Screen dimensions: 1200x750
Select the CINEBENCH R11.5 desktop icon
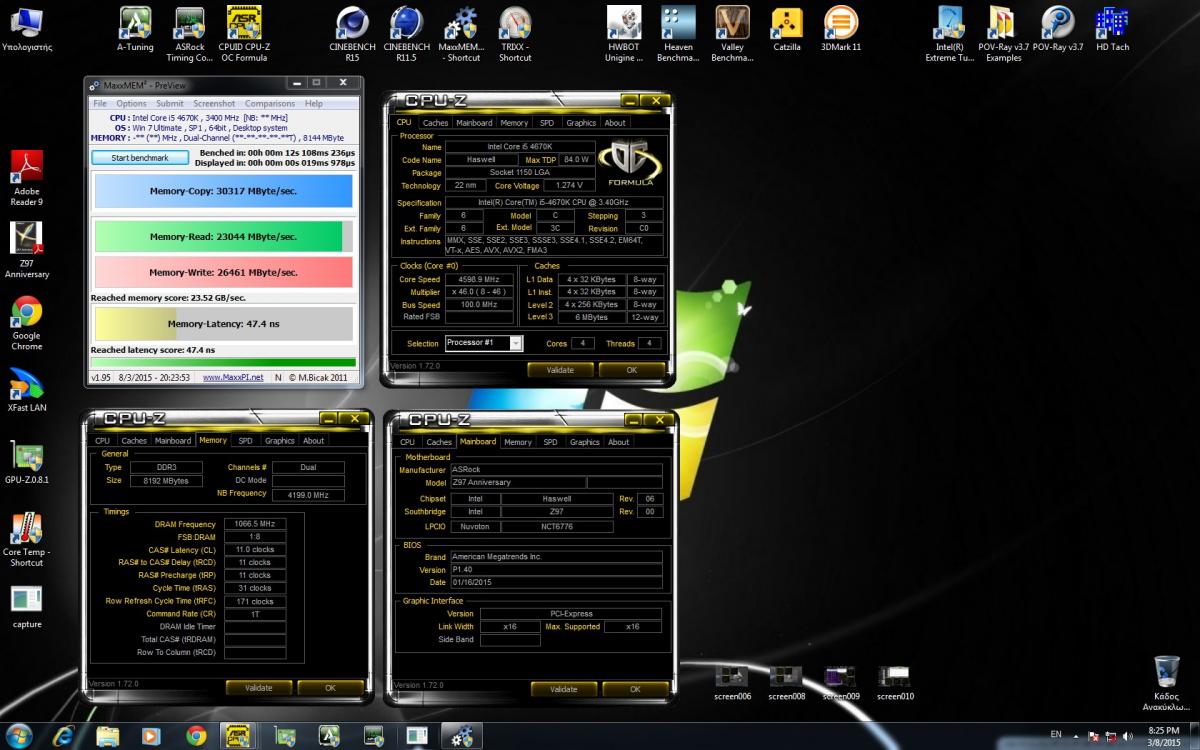(406, 34)
